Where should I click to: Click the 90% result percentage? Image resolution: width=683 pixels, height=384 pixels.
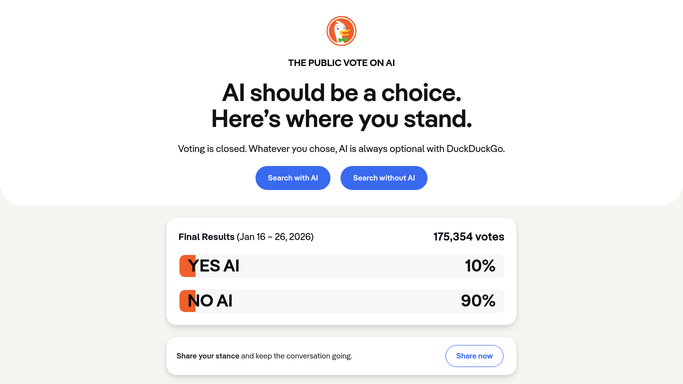tap(478, 301)
